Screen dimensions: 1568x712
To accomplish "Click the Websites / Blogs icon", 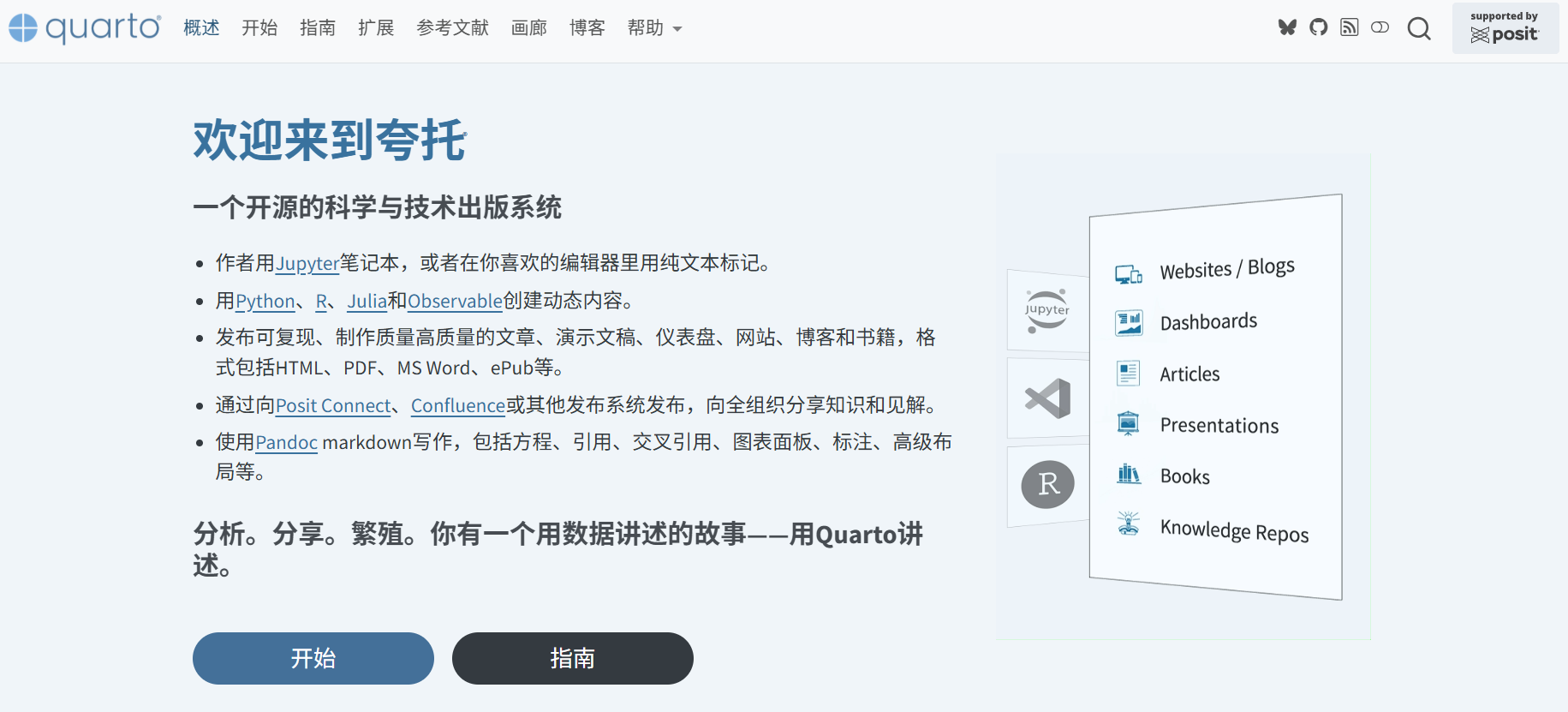I will pyautogui.click(x=1129, y=274).
